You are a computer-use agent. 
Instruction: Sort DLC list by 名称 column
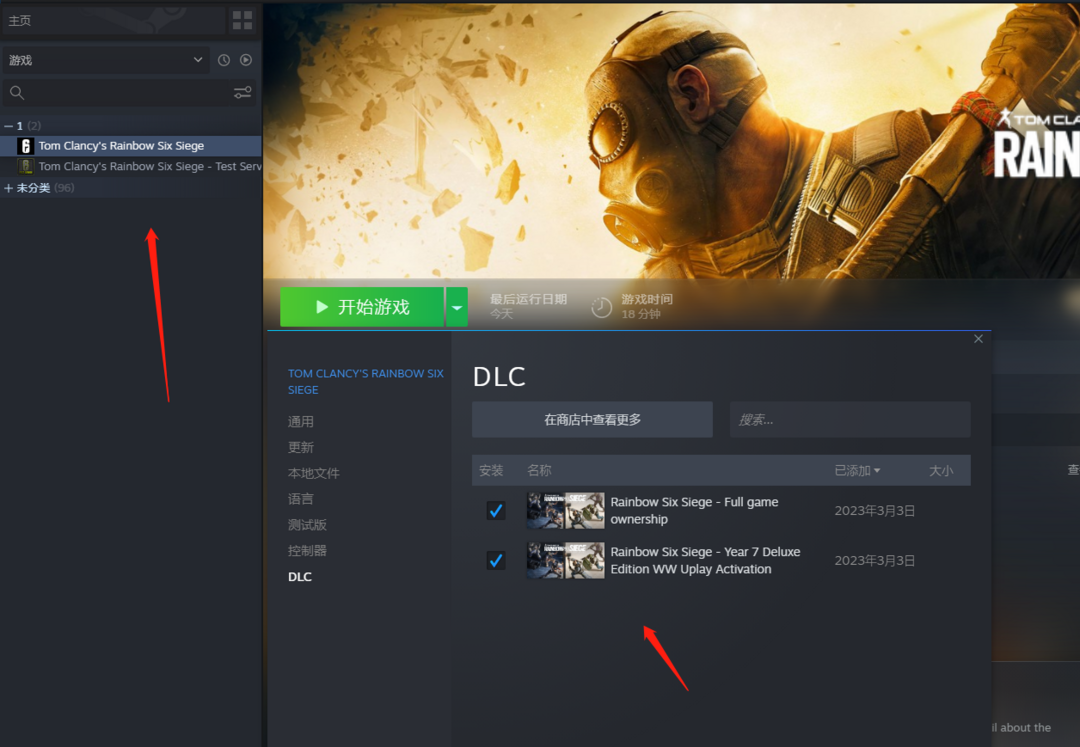pos(539,471)
